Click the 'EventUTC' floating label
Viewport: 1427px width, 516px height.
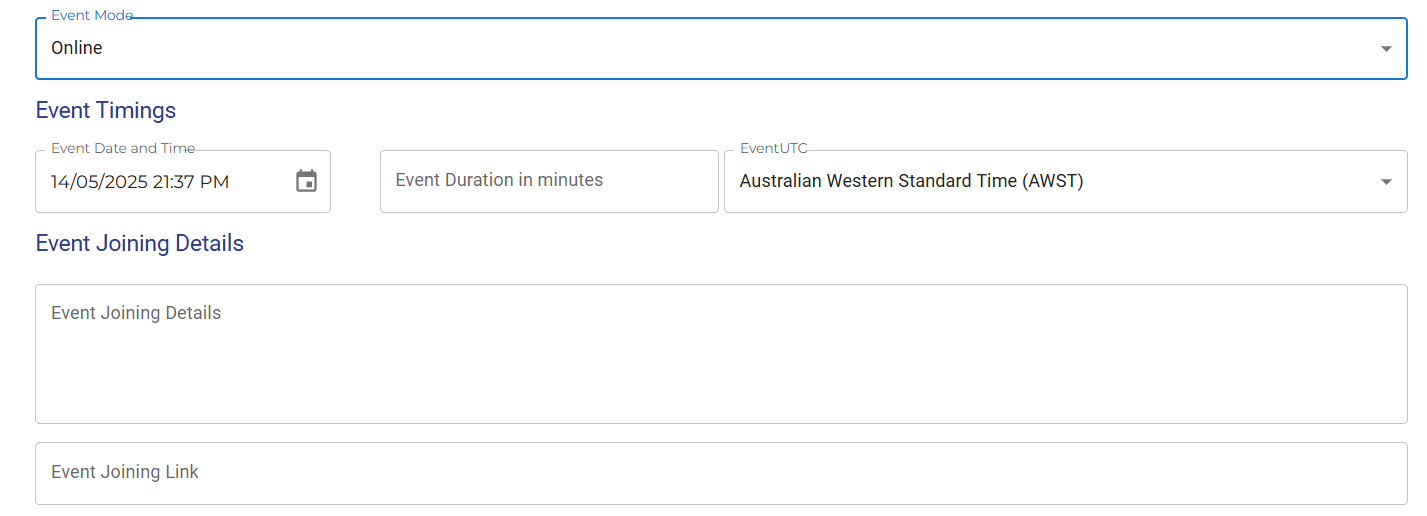click(773, 149)
